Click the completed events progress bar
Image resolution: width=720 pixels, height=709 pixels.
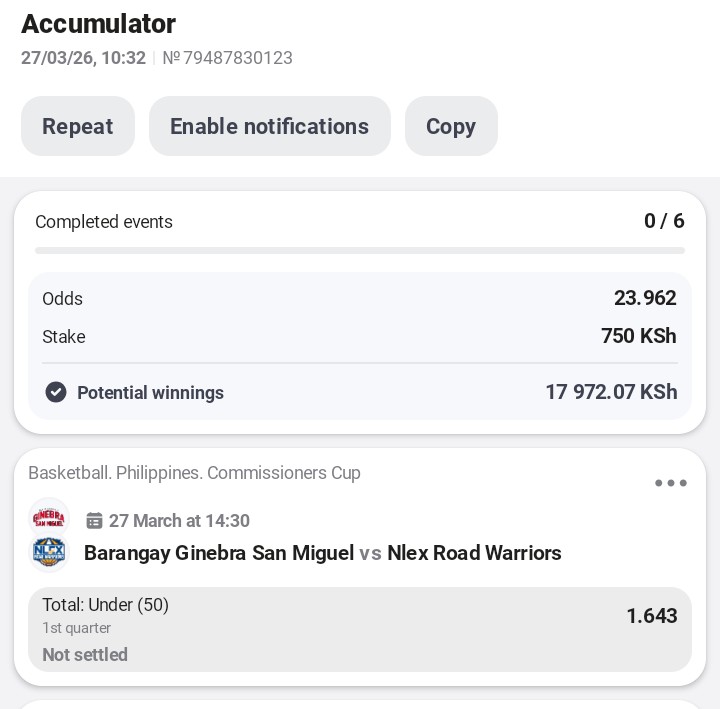point(360,250)
